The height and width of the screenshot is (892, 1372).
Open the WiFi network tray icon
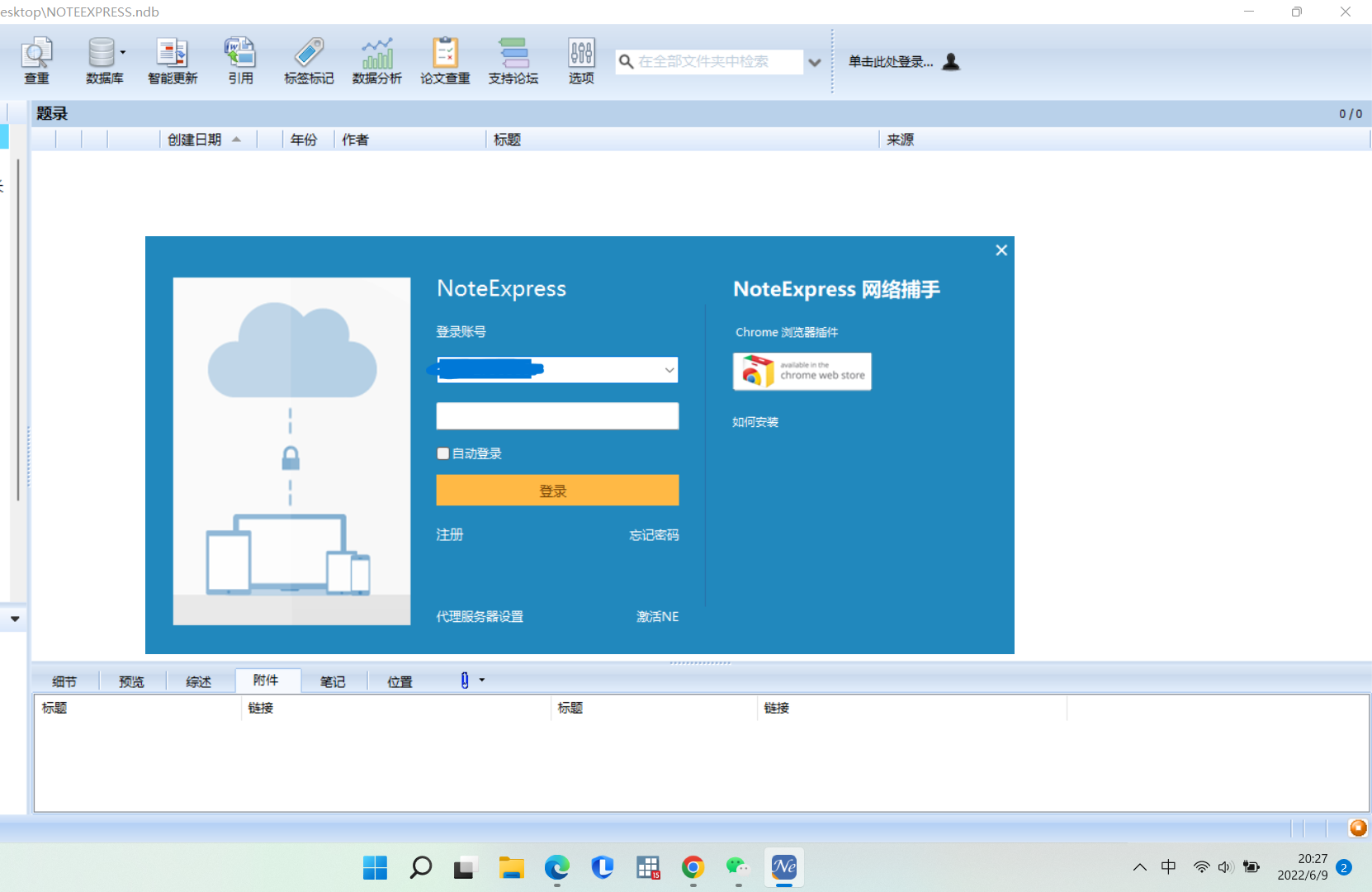tap(1201, 867)
